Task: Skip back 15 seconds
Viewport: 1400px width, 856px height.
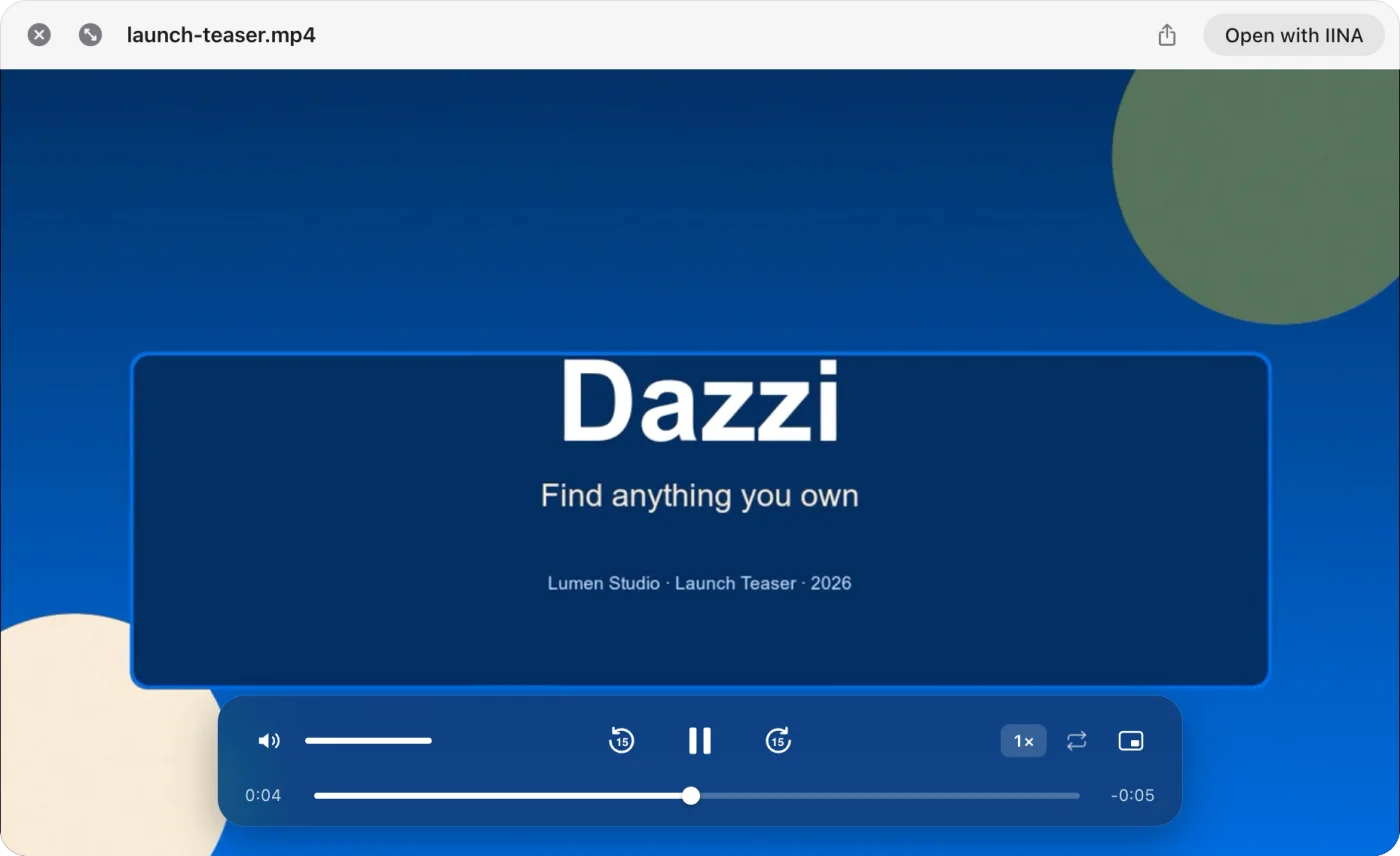Action: 622,741
